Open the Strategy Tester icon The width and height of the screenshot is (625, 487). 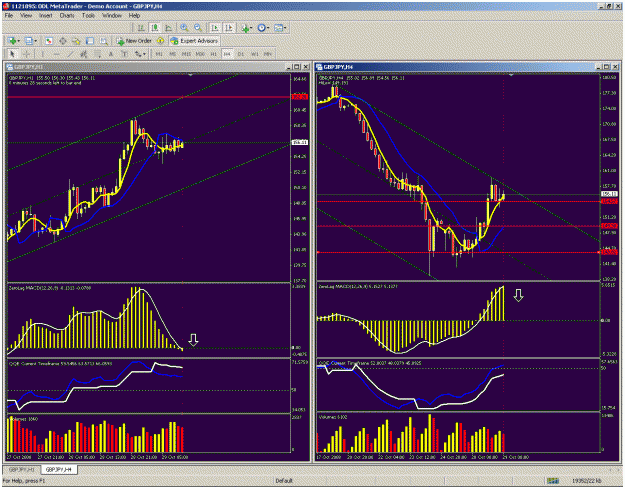[104, 41]
